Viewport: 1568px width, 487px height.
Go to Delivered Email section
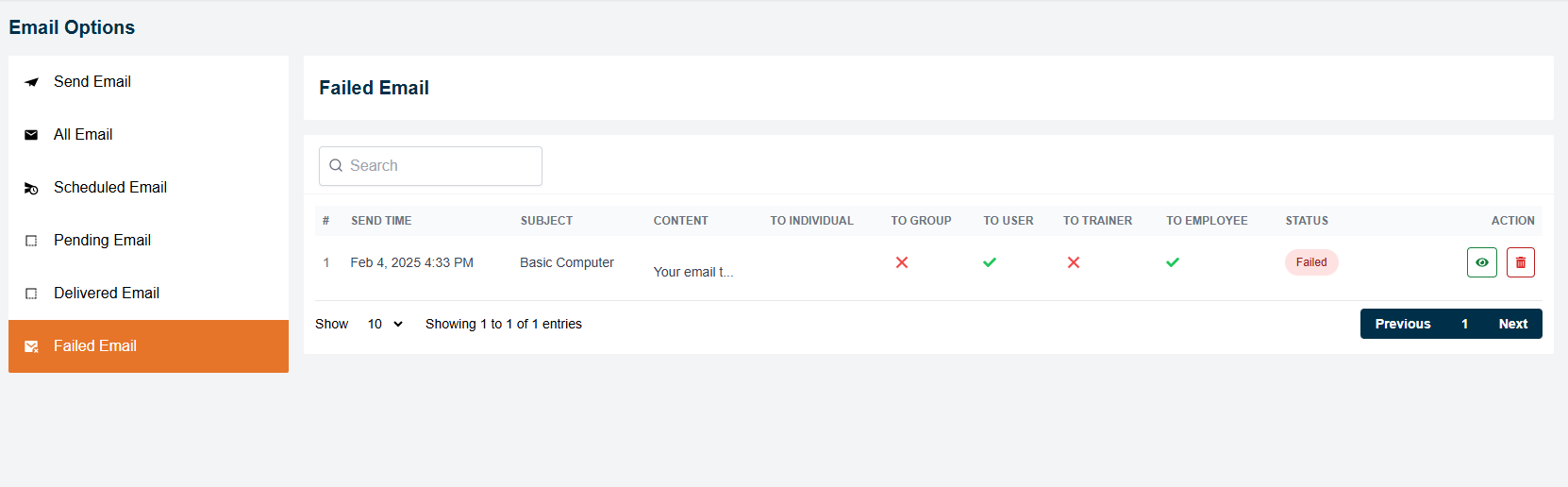[x=107, y=294]
